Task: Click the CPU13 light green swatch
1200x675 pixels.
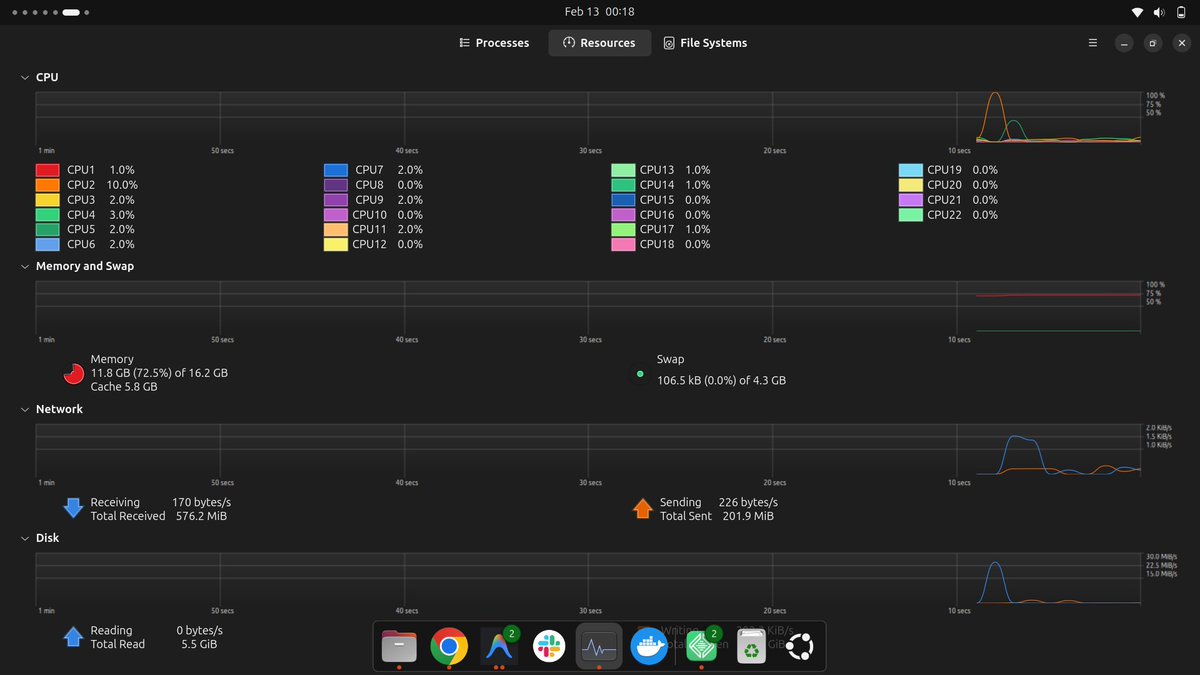Action: 623,170
